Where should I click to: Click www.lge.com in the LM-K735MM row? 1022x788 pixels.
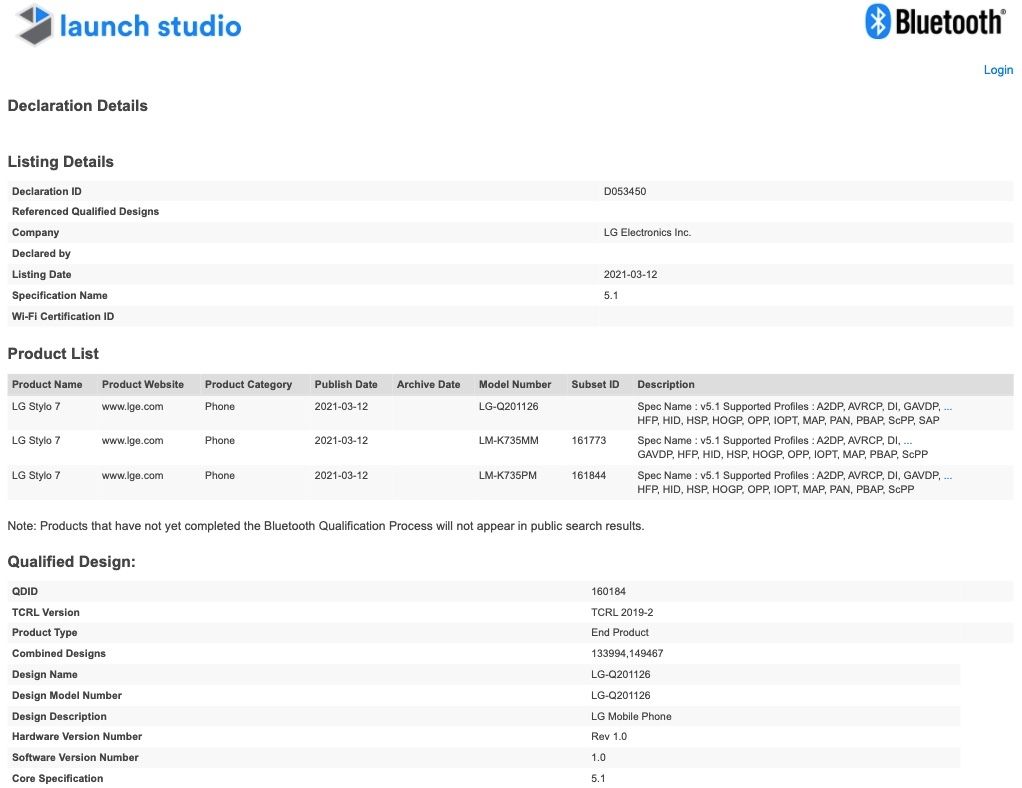132,441
